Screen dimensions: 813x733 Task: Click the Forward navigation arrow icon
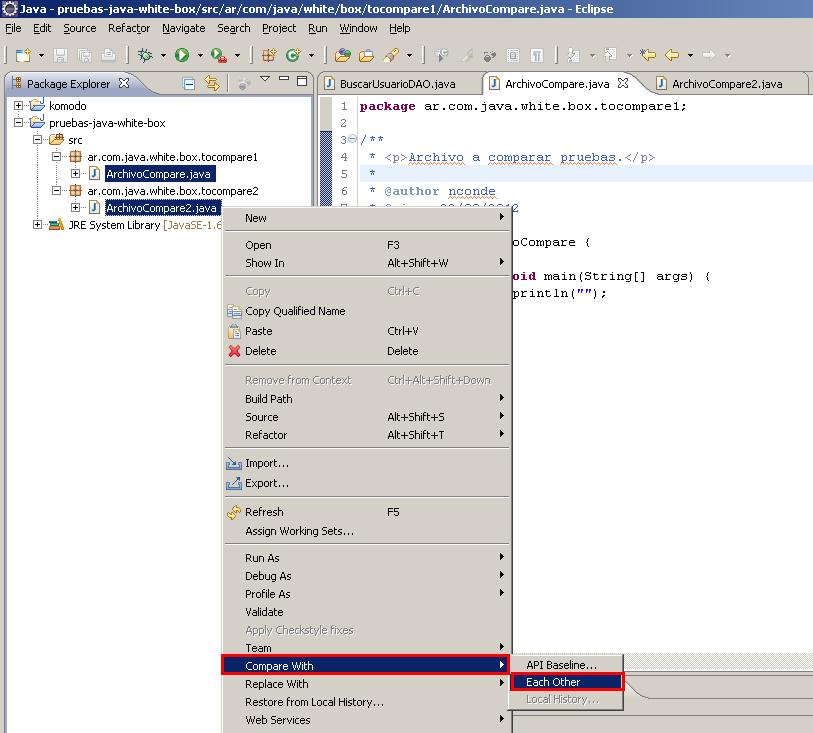coord(709,55)
